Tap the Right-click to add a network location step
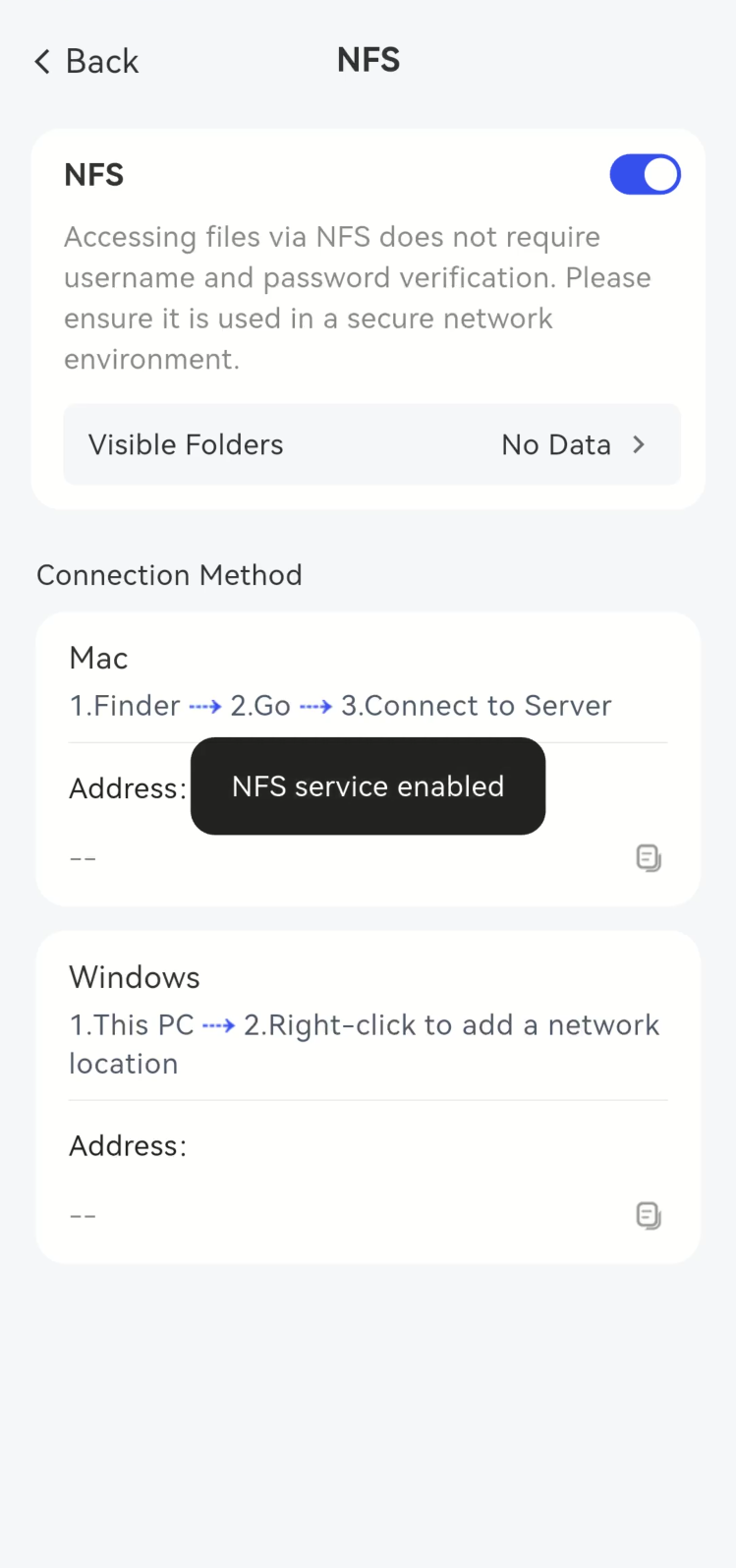 [365, 1044]
